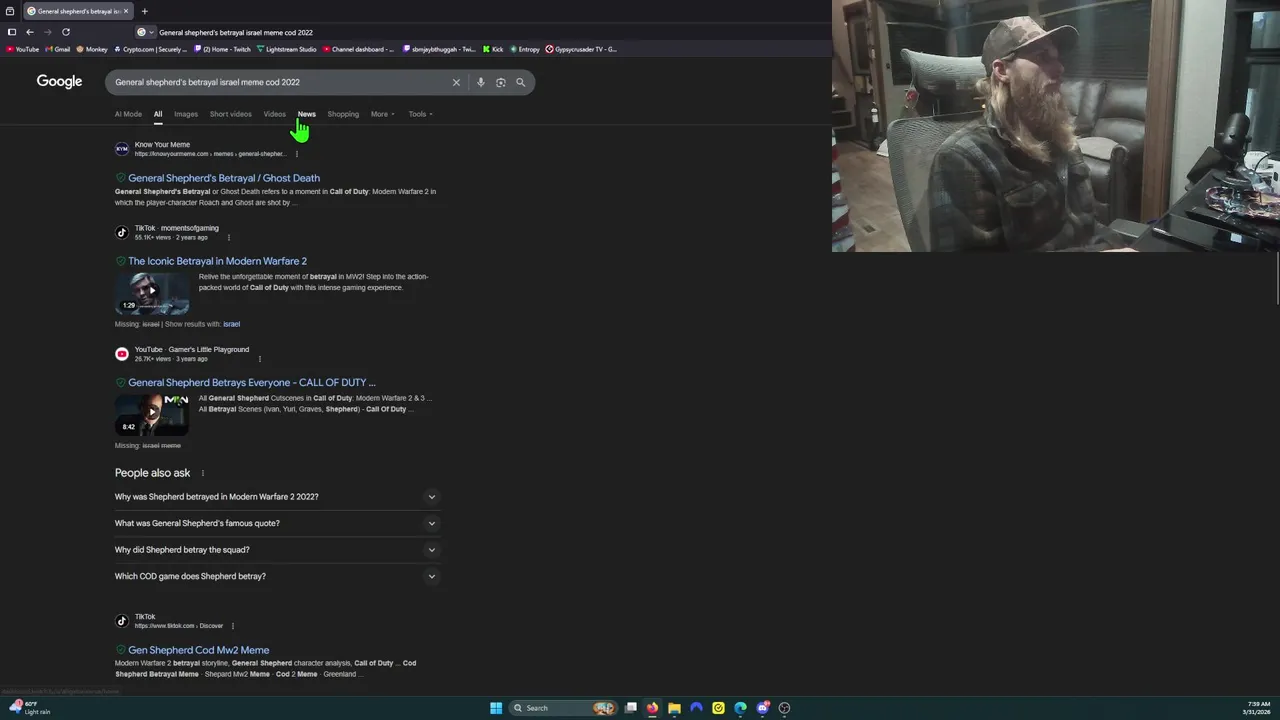Reload the page with the refresh icon
Viewport: 1280px width, 720px height.
66,32
